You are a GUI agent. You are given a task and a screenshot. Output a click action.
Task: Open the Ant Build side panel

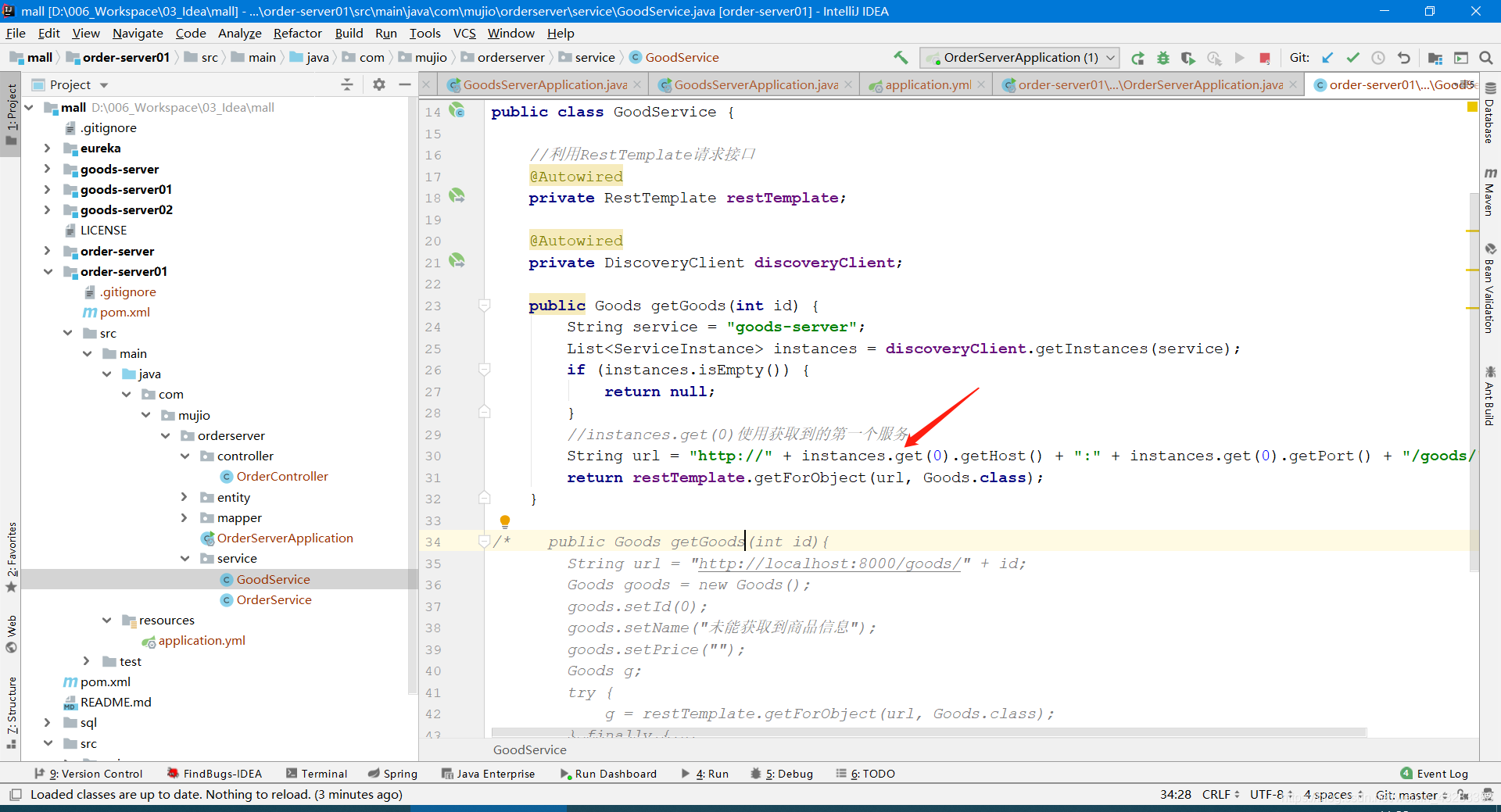click(1490, 395)
